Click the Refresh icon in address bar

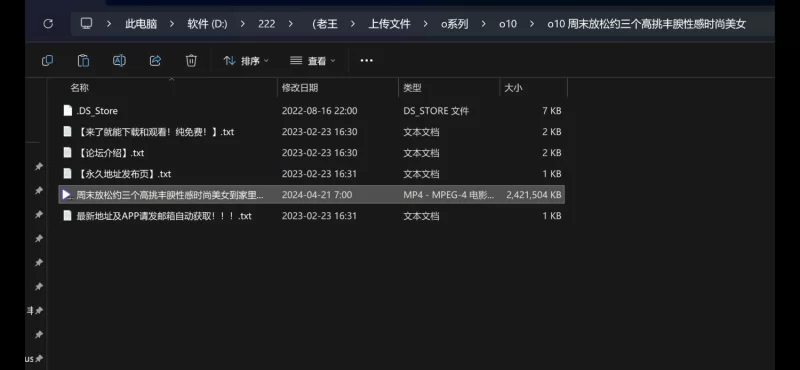(48, 23)
